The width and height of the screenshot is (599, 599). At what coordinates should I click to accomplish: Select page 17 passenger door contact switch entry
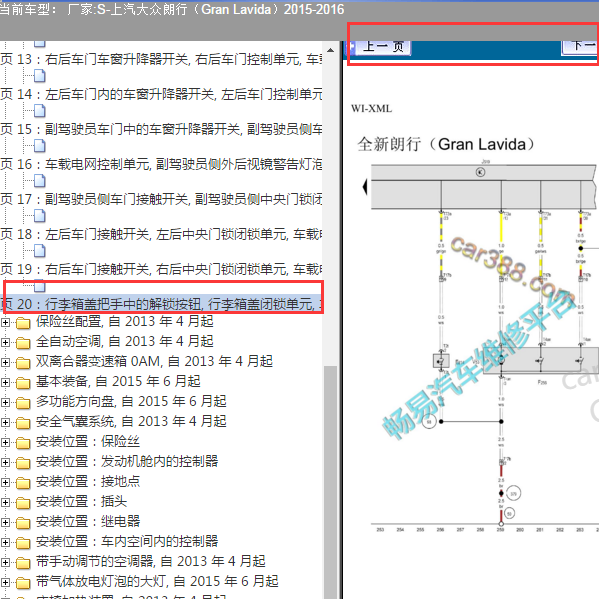(161, 199)
